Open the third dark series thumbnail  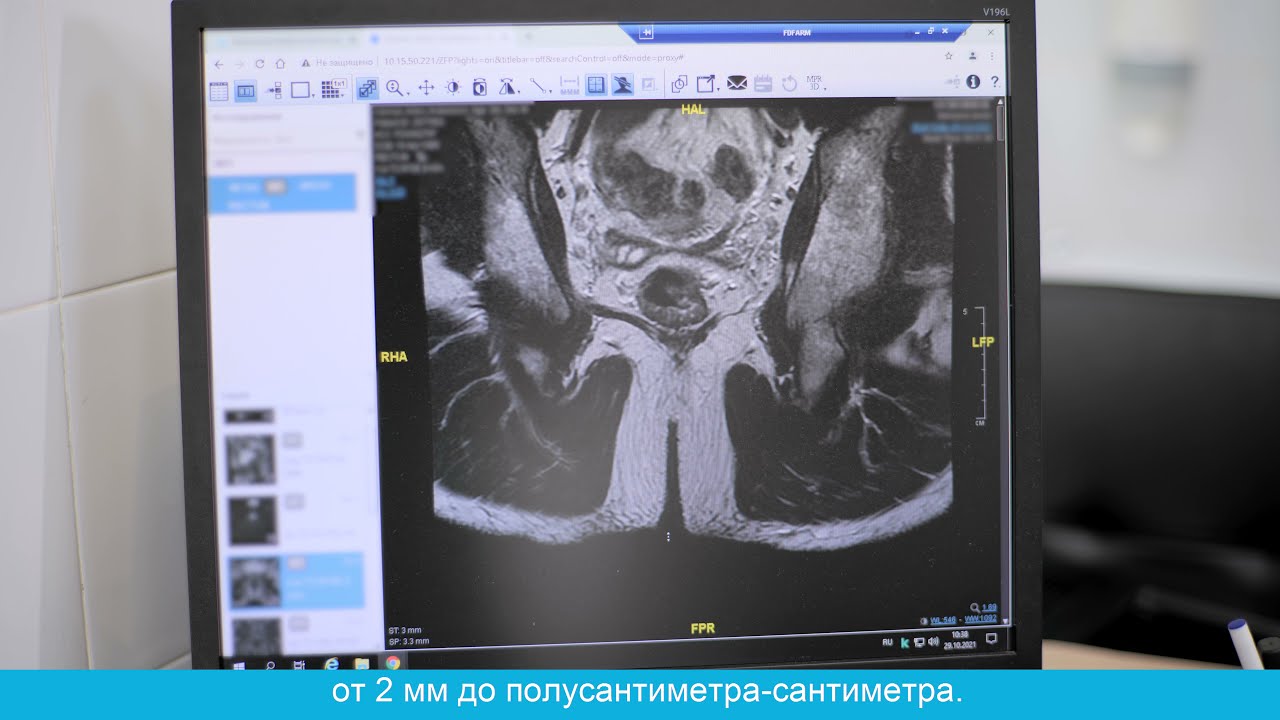click(253, 520)
